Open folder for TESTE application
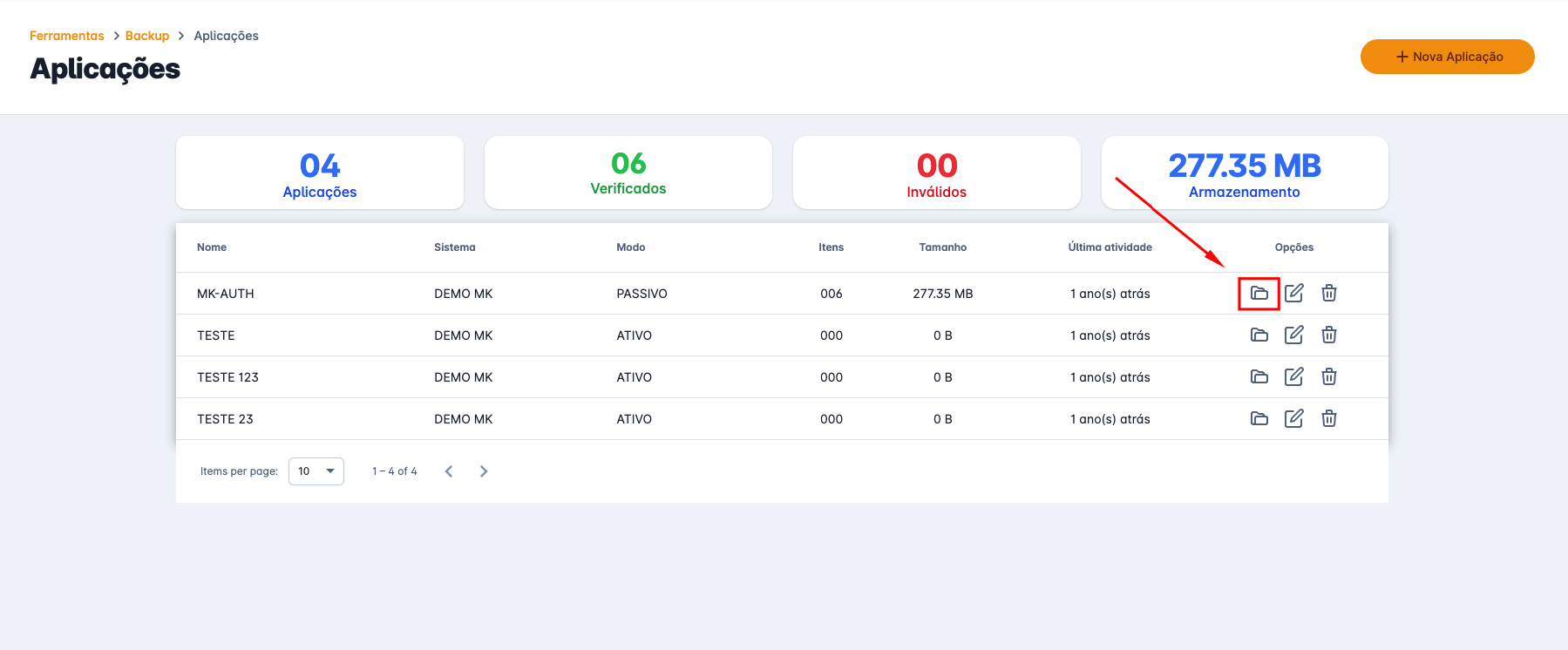 click(x=1259, y=335)
